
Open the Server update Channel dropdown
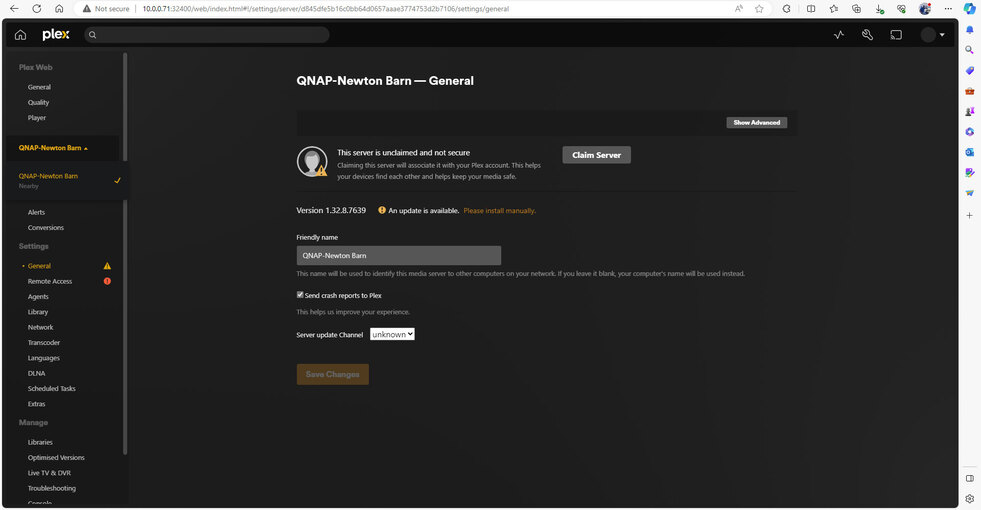392,334
